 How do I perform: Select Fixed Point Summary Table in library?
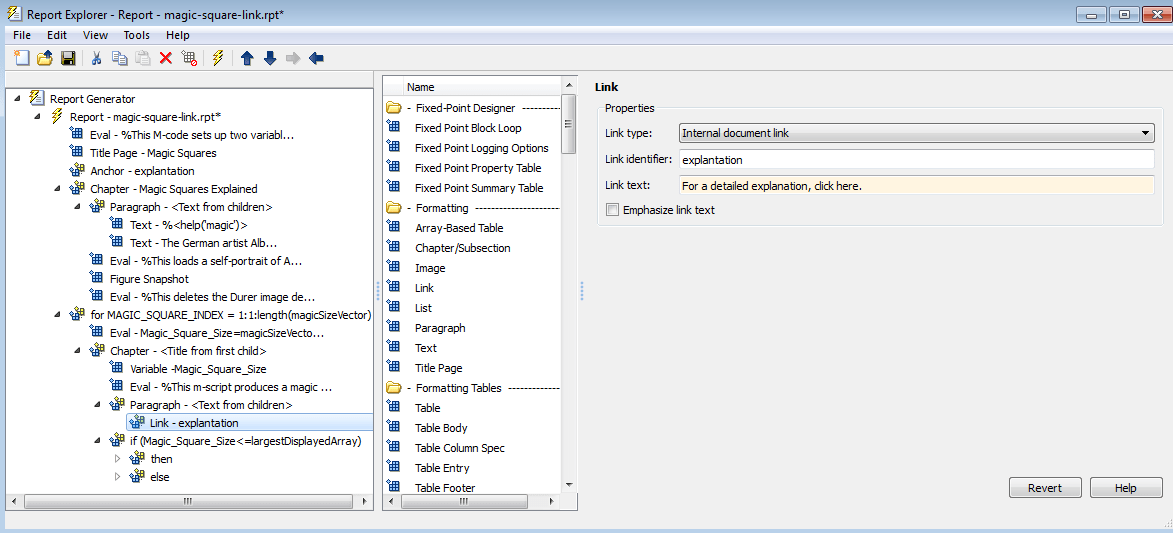pos(479,188)
